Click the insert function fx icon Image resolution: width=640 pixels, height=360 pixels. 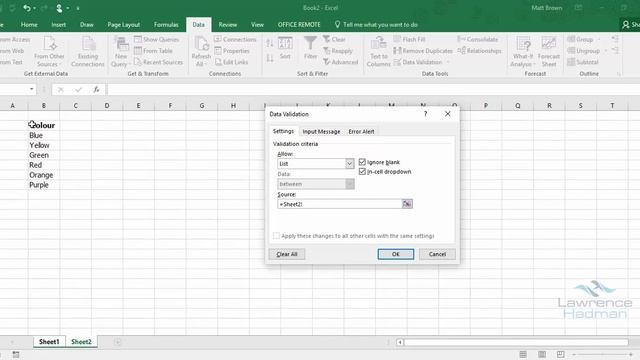tap(96, 89)
